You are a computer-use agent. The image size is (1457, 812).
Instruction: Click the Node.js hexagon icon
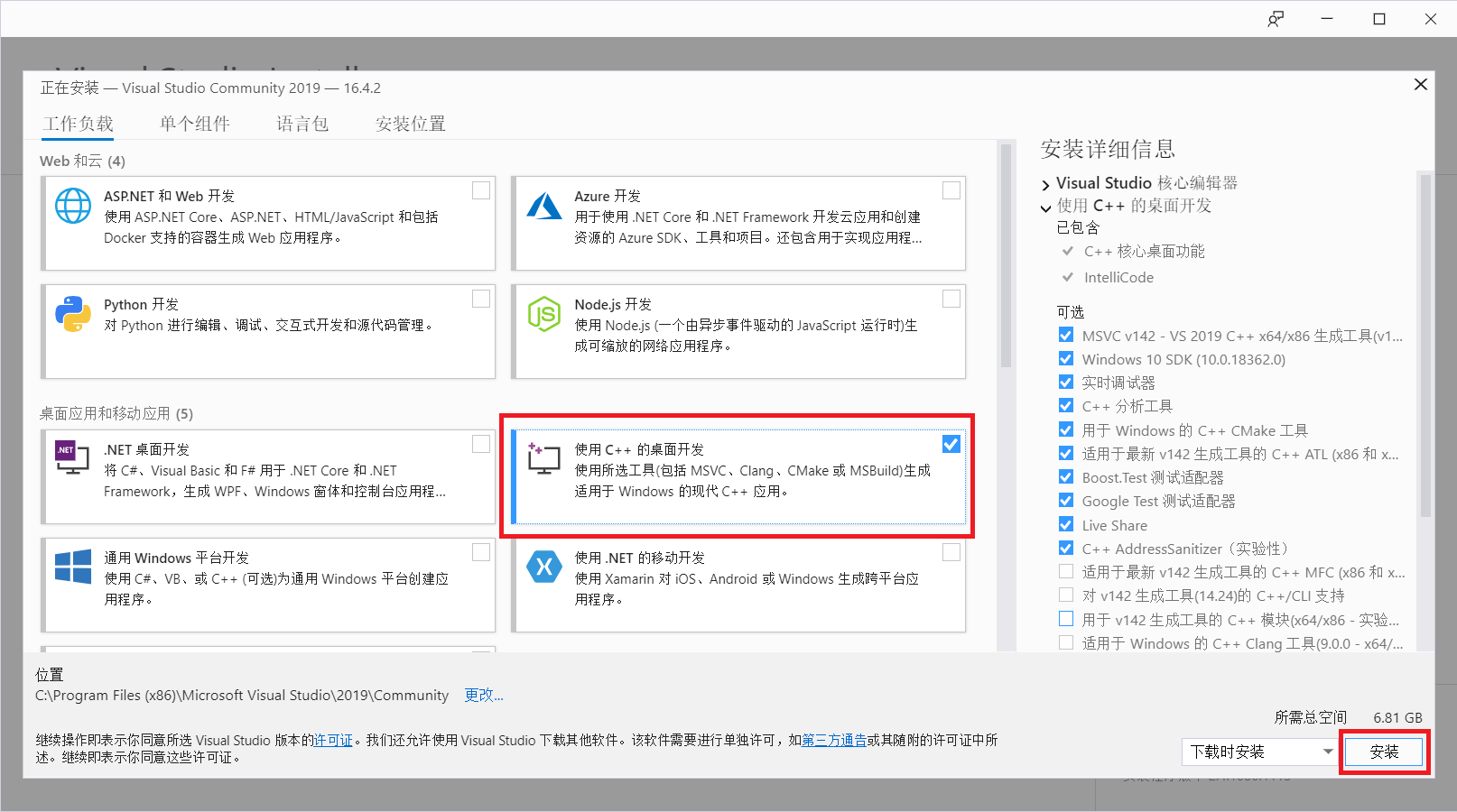tap(544, 314)
